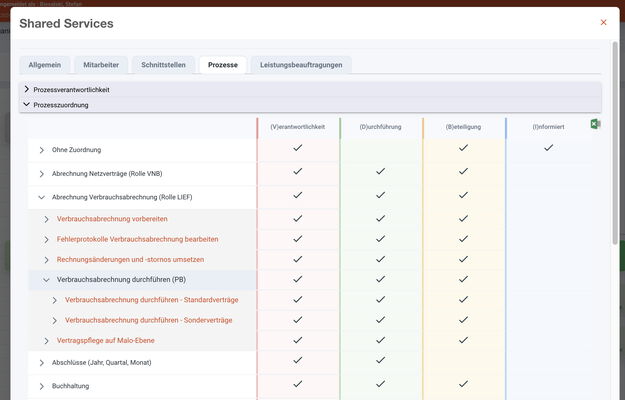Screen dimensions: 625x400
Task: Expand the Buchhaltung row
Action: [41, 386]
